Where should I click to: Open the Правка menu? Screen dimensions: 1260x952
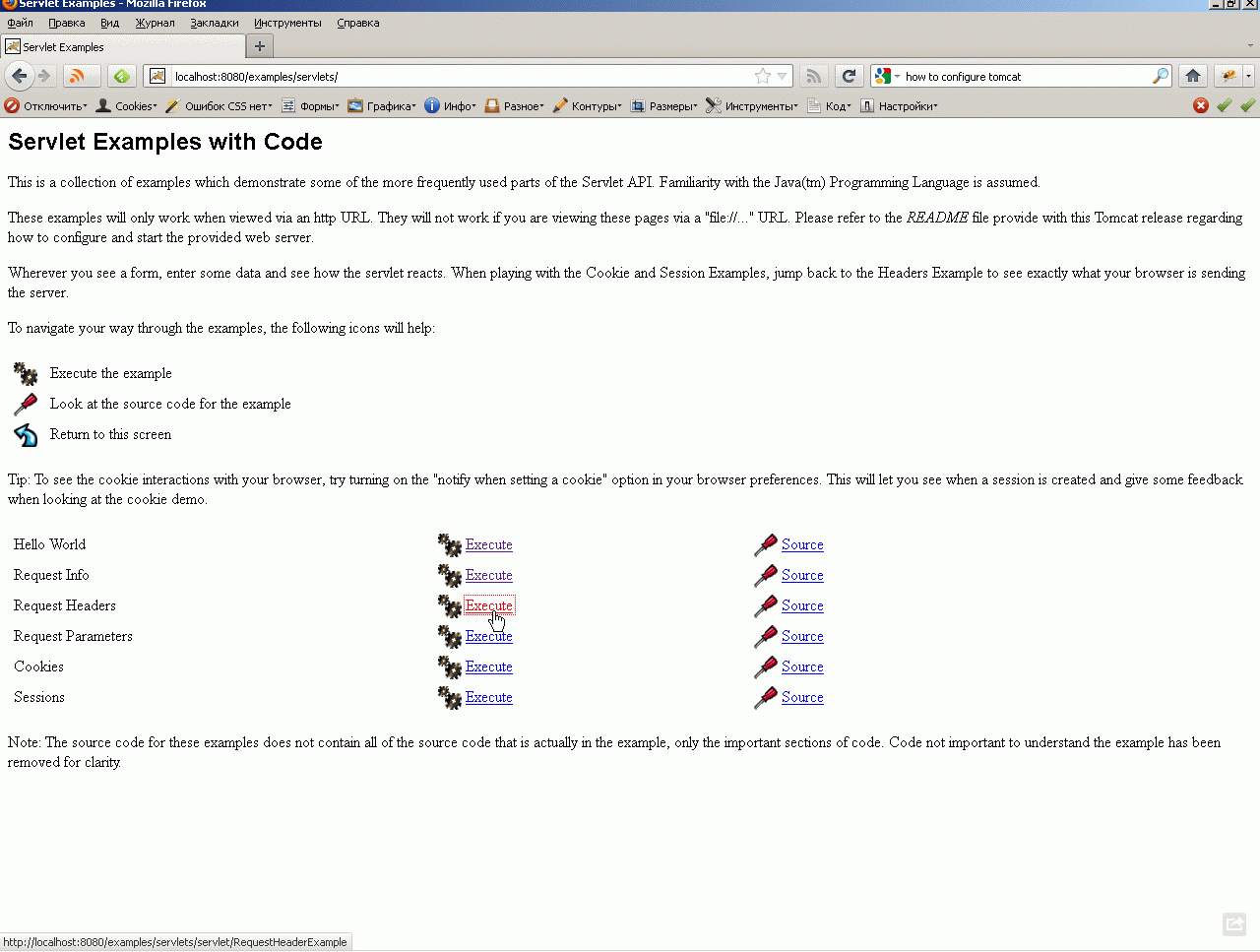pos(67,23)
